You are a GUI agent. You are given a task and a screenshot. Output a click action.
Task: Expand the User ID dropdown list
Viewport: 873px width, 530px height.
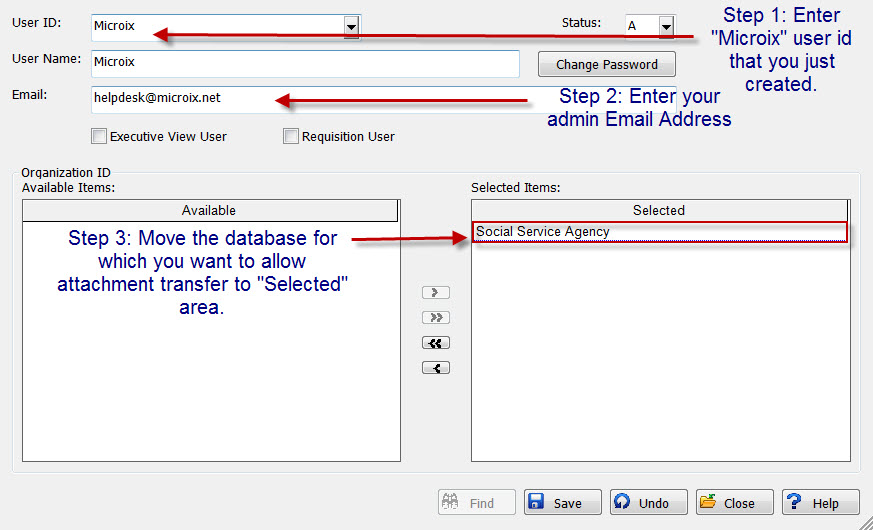pyautogui.click(x=351, y=26)
